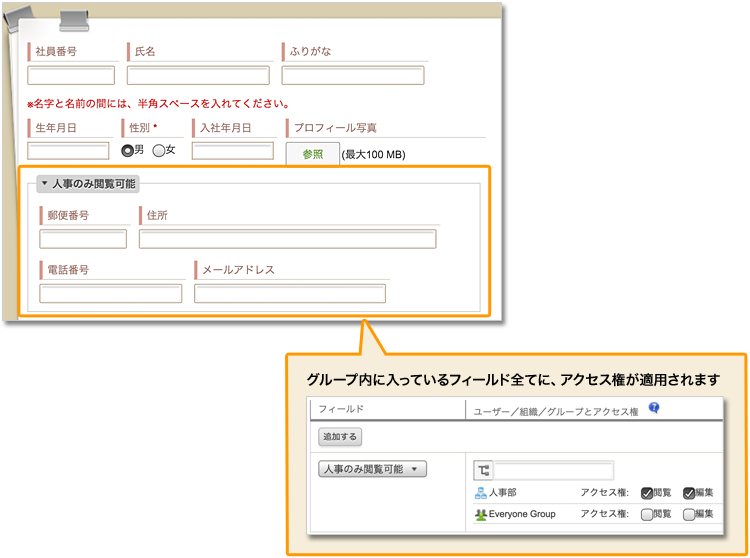
Task: Click the 住所 address field
Action: 287,239
